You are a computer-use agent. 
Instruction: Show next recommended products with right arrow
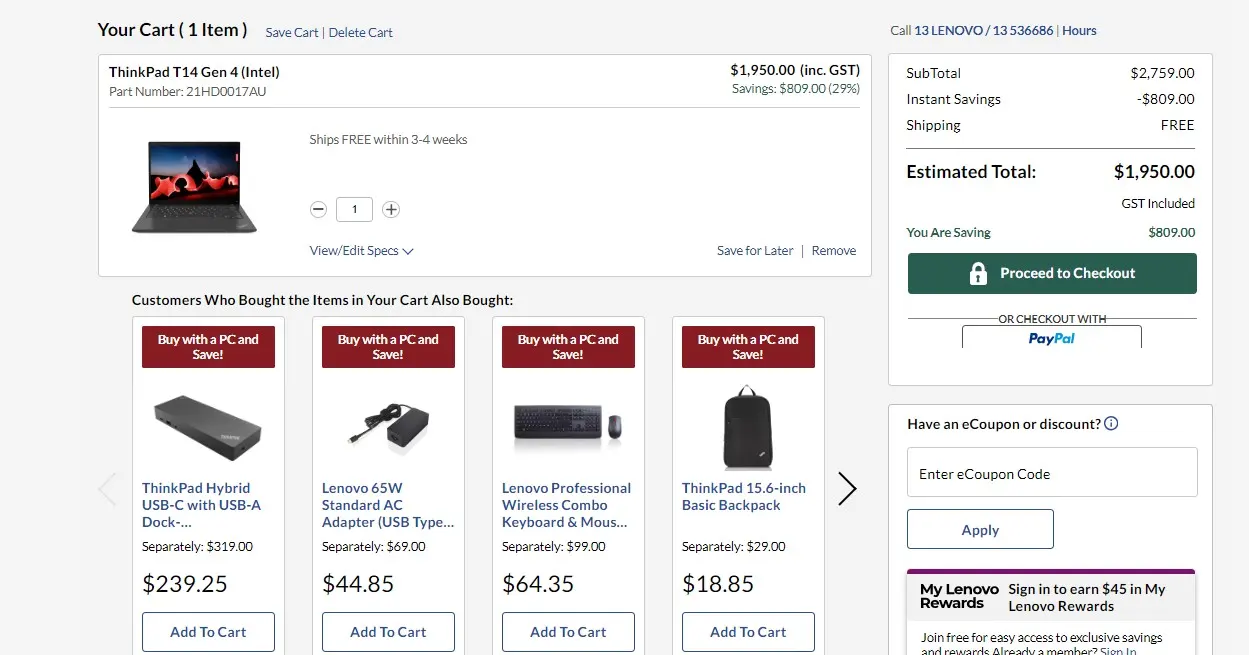click(x=847, y=489)
